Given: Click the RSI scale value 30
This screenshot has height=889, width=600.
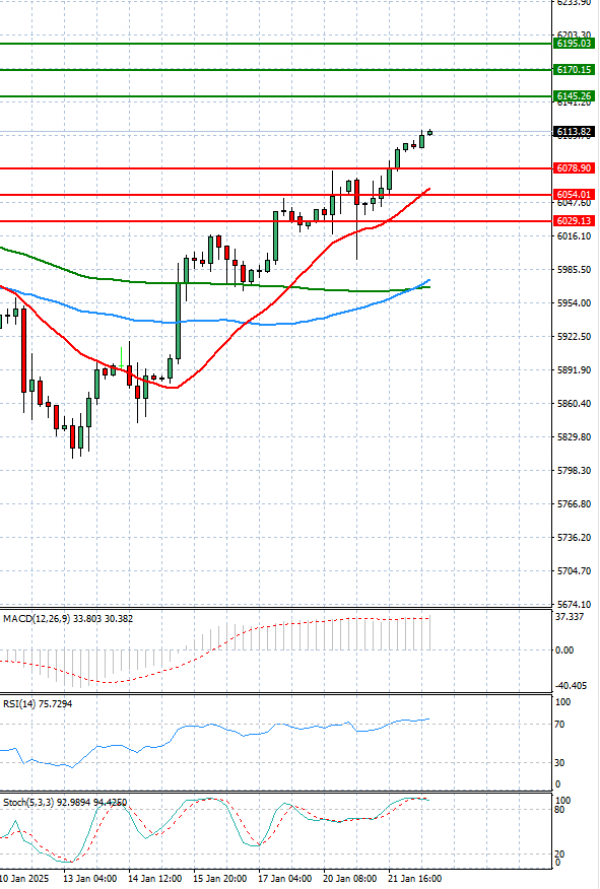Looking at the screenshot, I should pyautogui.click(x=560, y=763).
